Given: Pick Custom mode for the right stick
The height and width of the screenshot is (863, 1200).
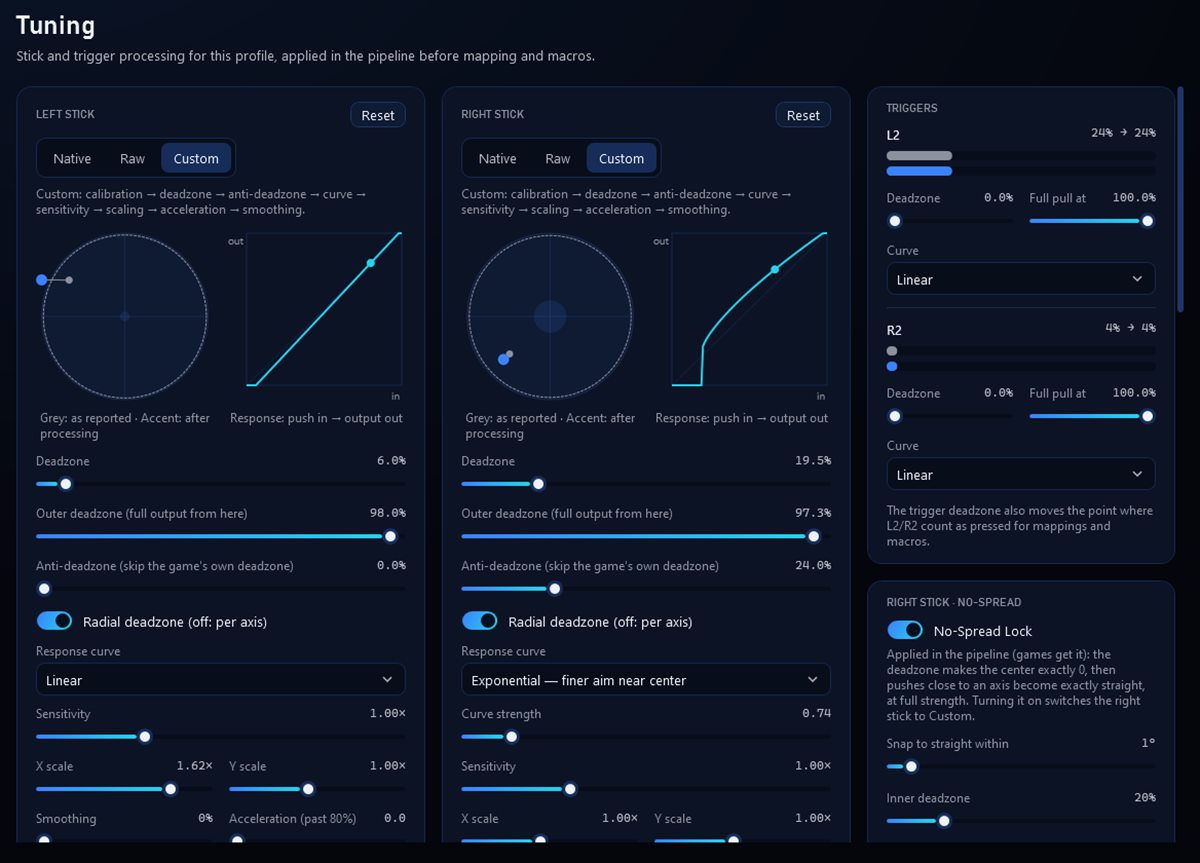Looking at the screenshot, I should pyautogui.click(x=622, y=158).
